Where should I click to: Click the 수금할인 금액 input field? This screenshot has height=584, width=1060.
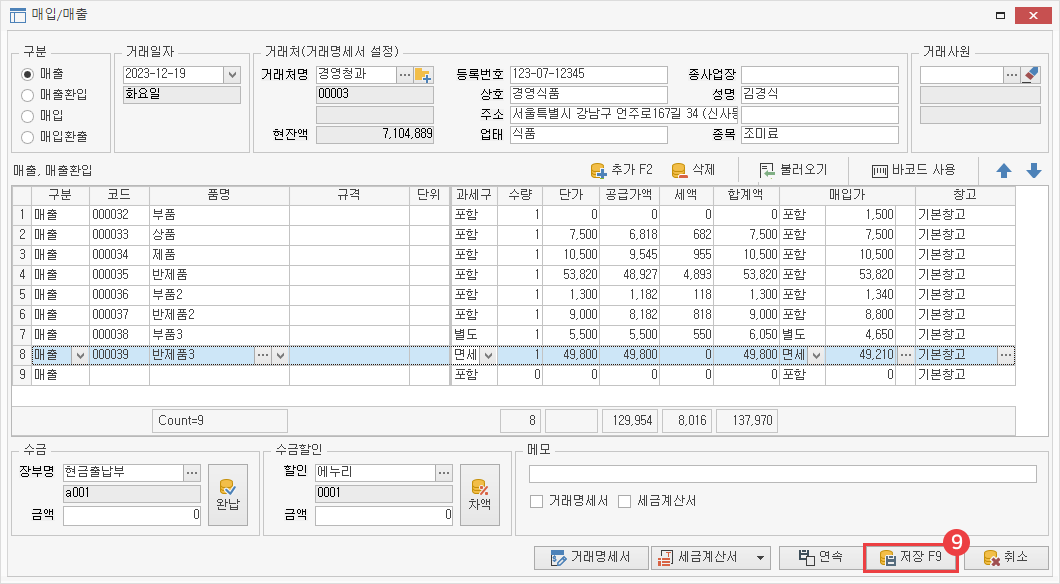(384, 515)
